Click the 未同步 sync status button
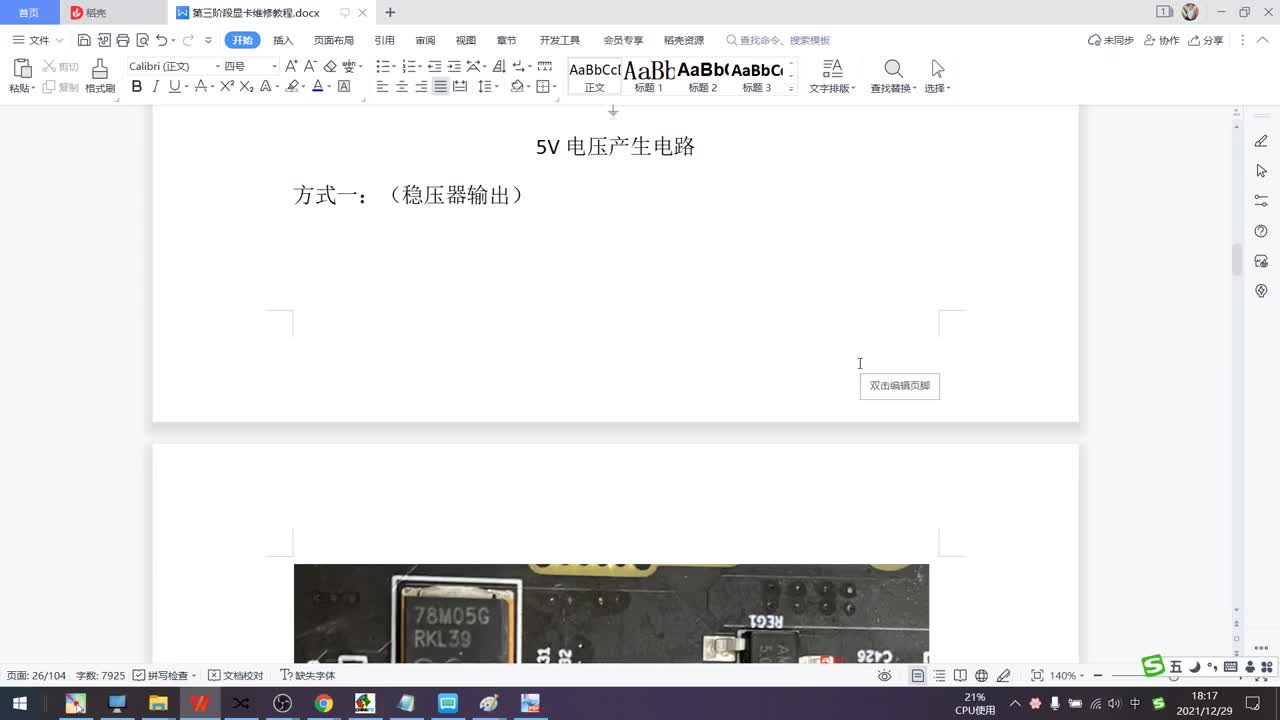Viewport: 1280px width, 720px height. (x=1111, y=40)
